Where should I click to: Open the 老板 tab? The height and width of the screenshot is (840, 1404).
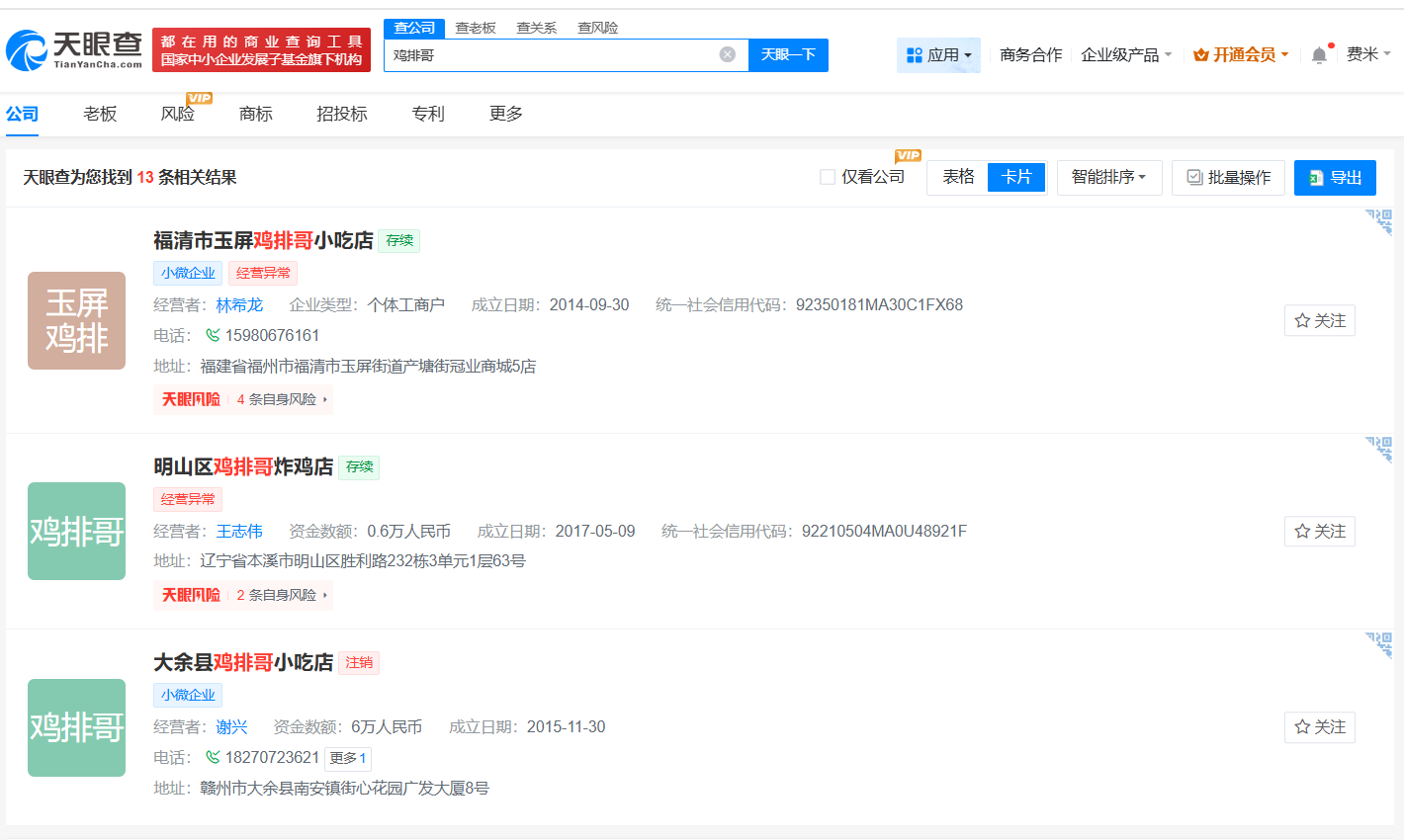point(100,114)
